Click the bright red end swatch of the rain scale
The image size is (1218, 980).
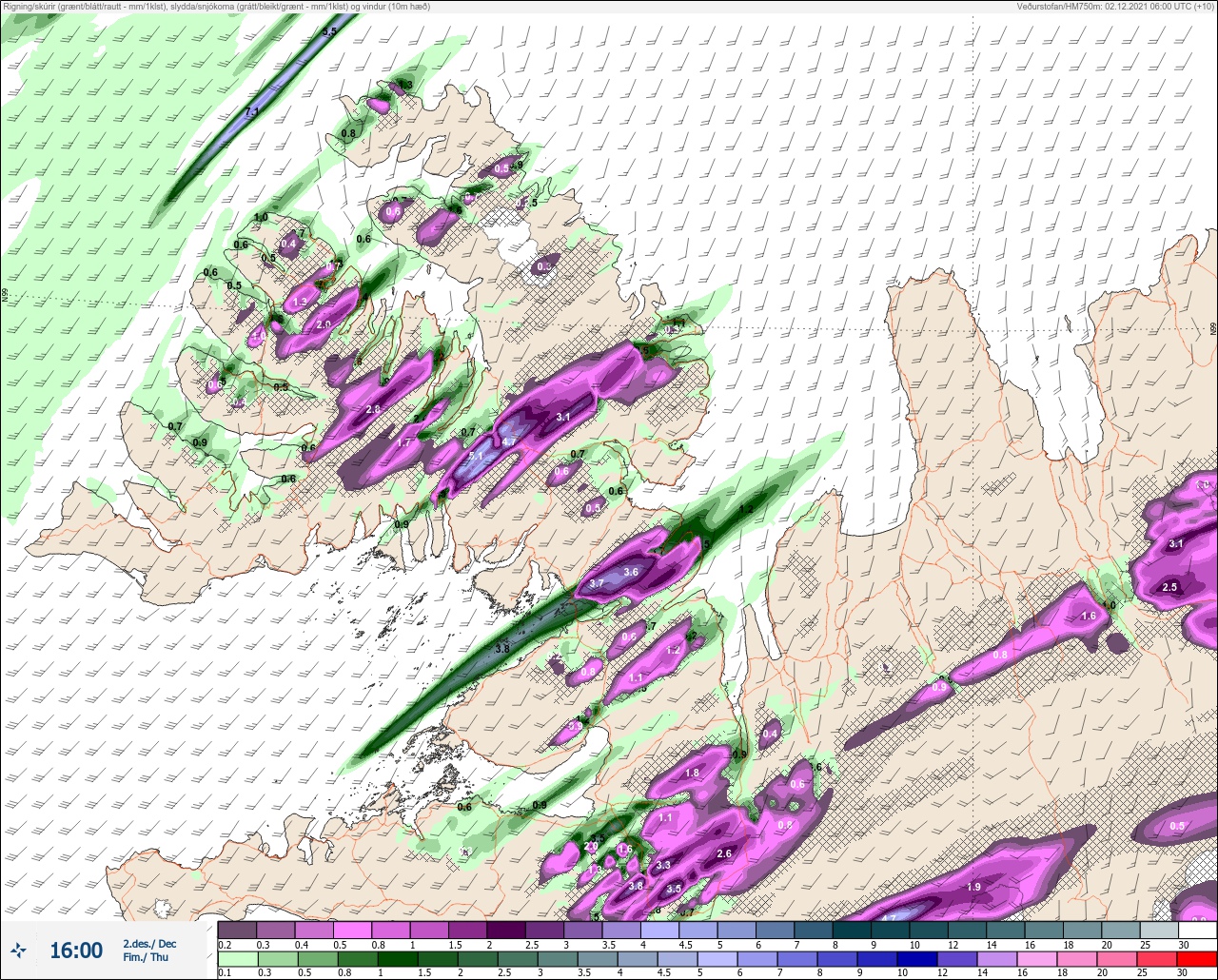click(x=1197, y=958)
